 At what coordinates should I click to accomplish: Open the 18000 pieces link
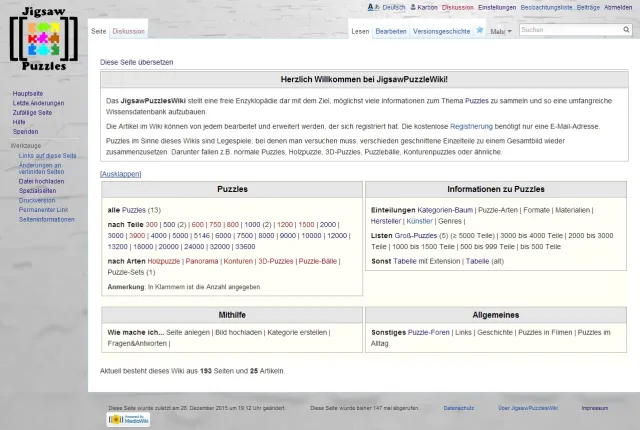(x=143, y=247)
